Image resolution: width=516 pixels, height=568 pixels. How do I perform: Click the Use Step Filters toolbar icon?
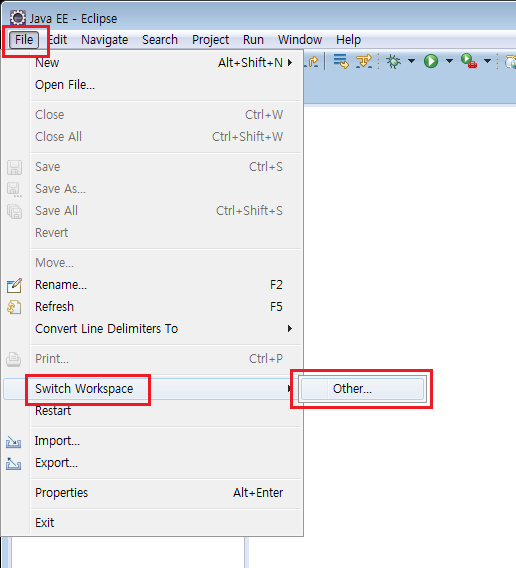[364, 61]
